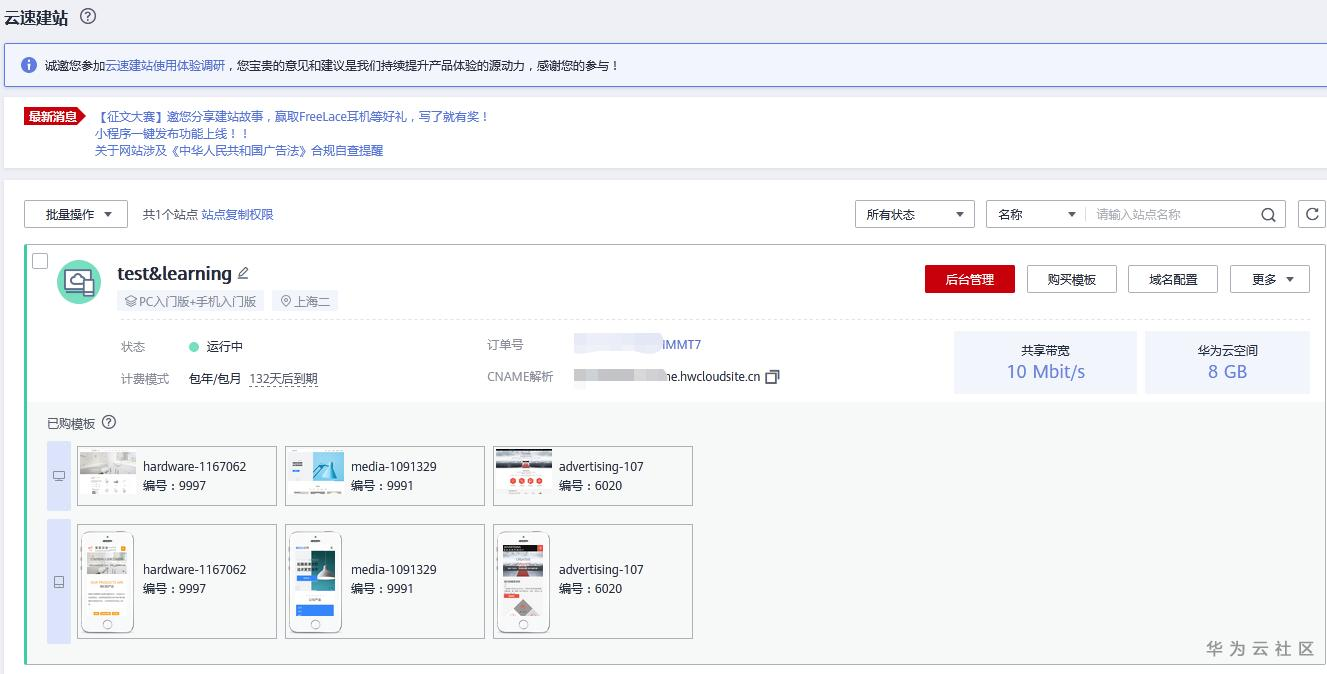The height and width of the screenshot is (674, 1327).
Task: Open the 云速建站使用体验调研 link
Action: (165, 65)
